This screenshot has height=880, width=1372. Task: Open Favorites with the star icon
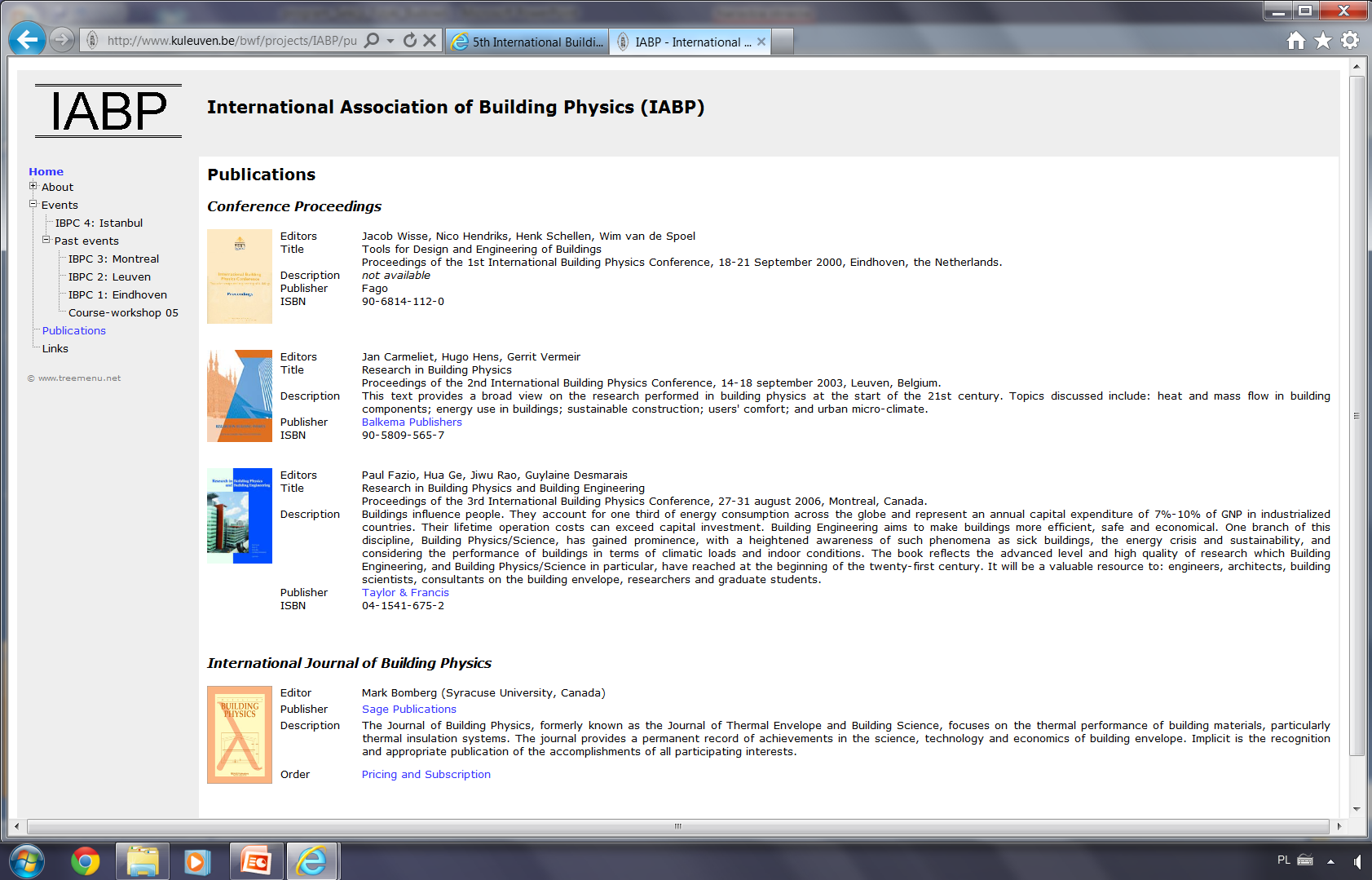[x=1323, y=41]
